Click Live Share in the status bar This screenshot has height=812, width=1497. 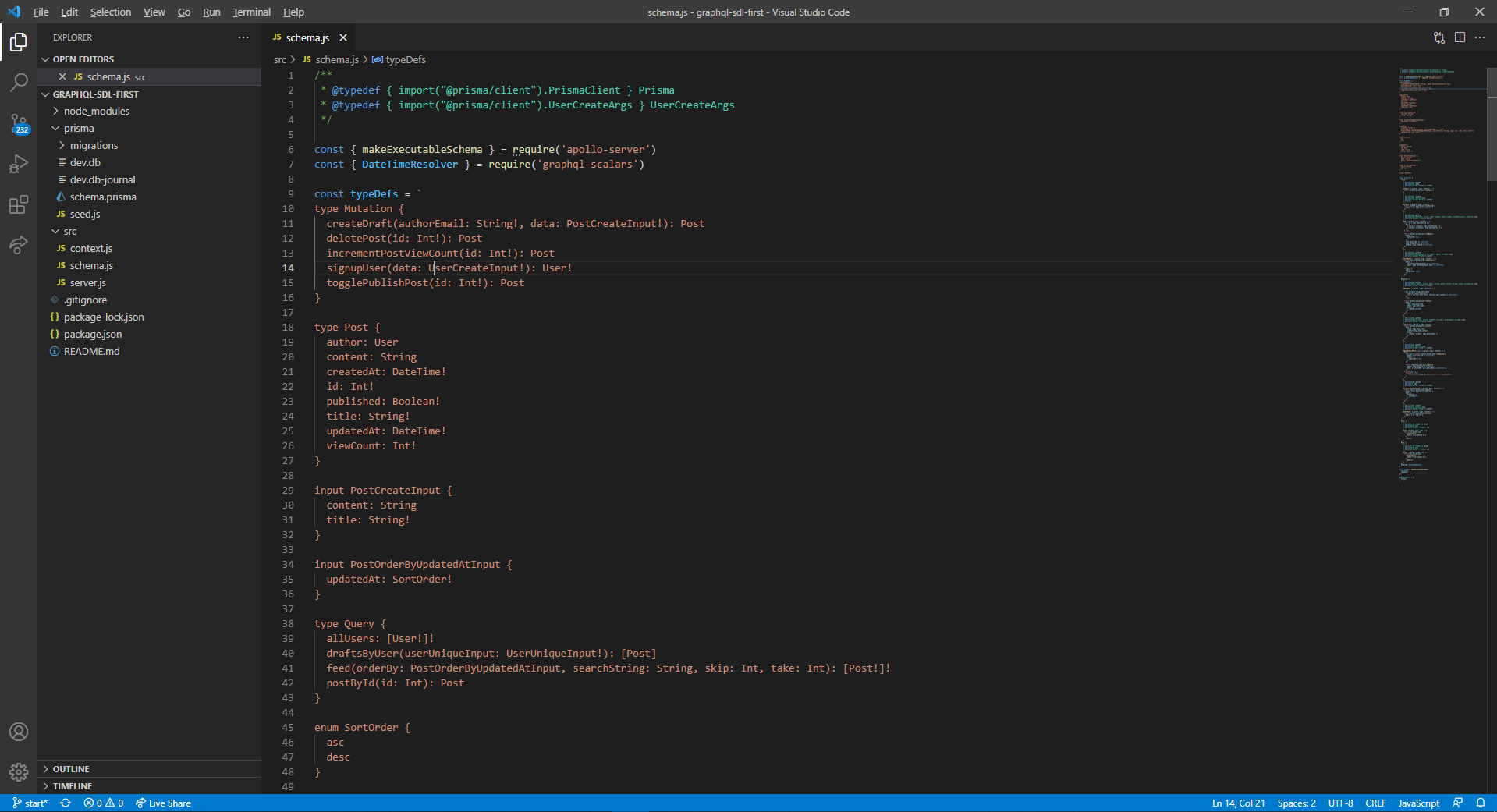163,803
